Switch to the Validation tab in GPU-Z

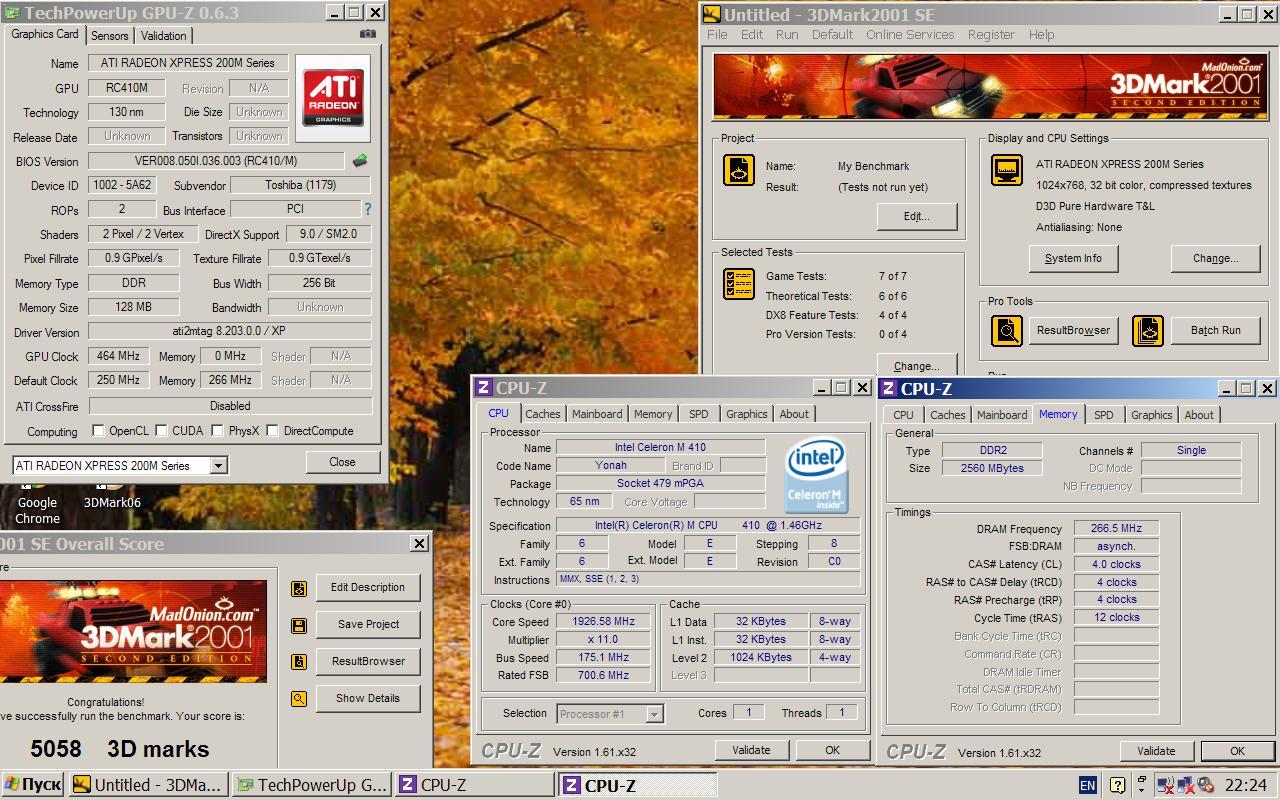[x=163, y=35]
